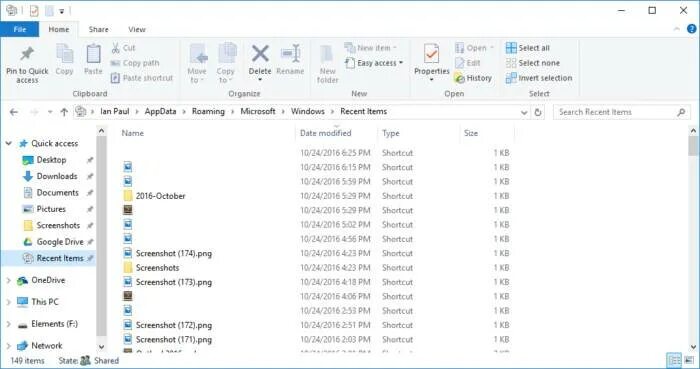
Task: Go up one folder level arrow
Action: 64,112
